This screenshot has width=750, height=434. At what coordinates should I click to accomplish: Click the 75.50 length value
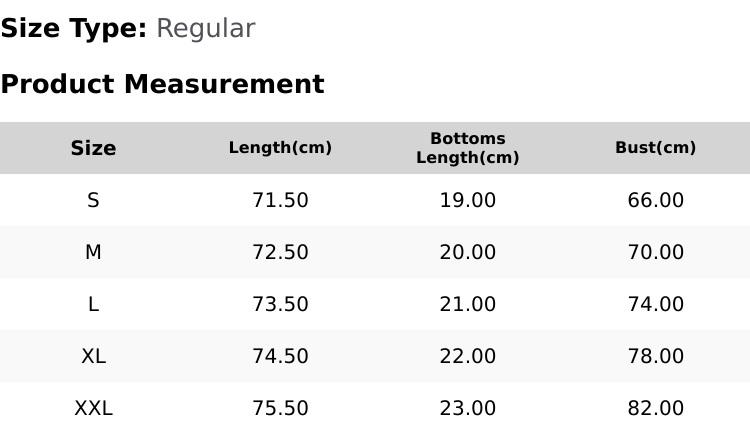pos(280,408)
